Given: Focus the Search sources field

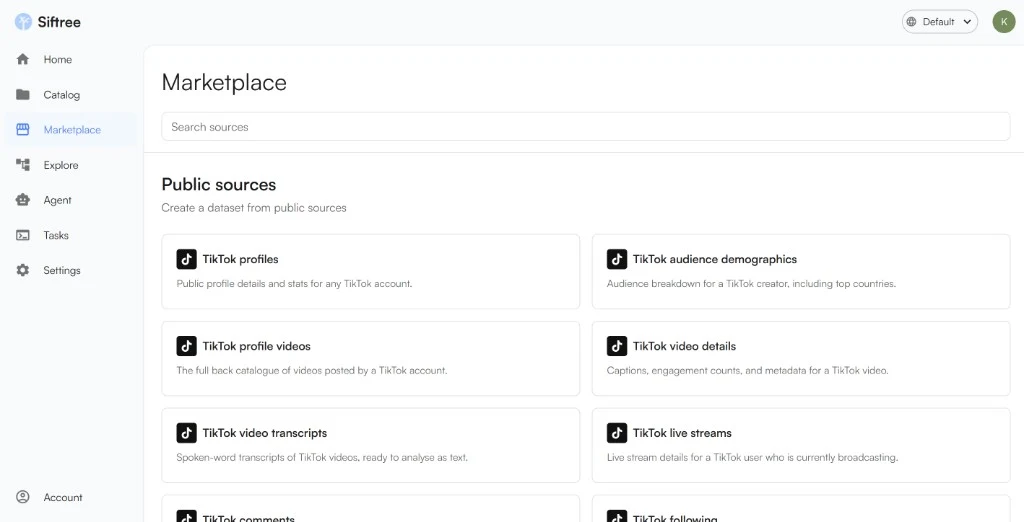Looking at the screenshot, I should tap(586, 127).
